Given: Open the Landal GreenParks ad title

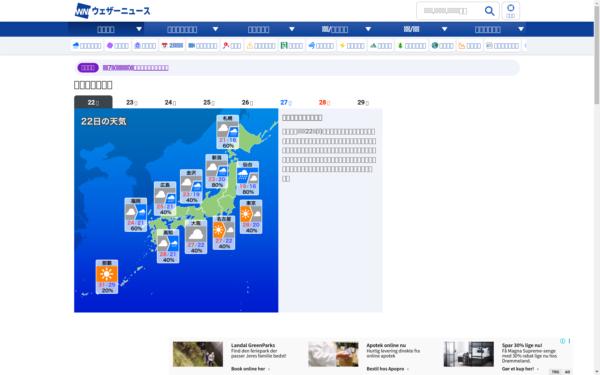Looking at the screenshot, I should [x=253, y=345].
